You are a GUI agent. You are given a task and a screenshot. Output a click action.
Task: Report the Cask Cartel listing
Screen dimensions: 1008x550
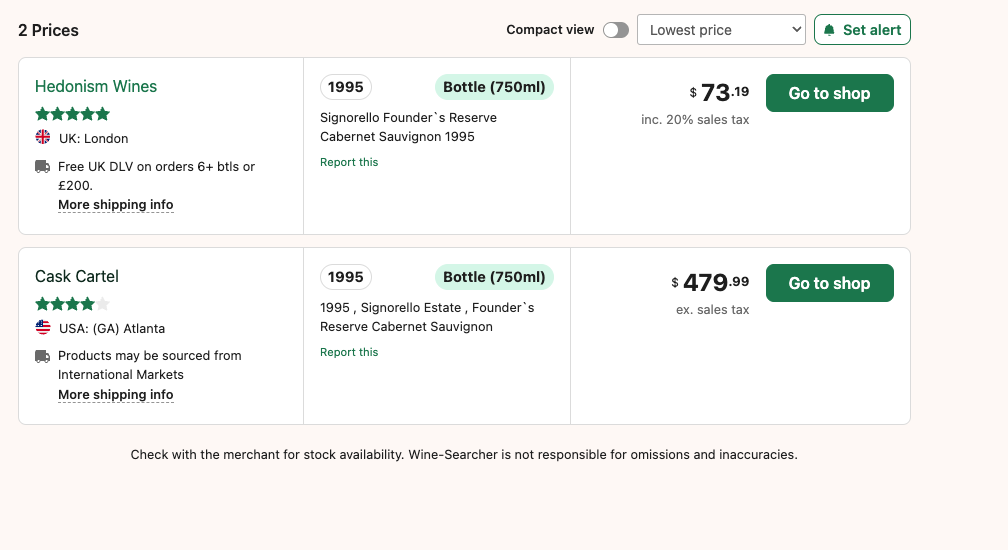tap(349, 352)
